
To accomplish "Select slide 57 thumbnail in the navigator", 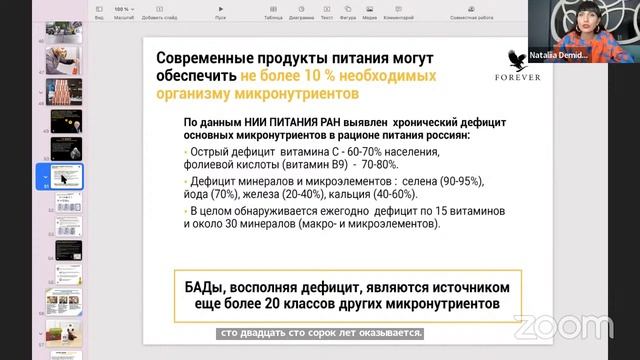I will [x=64, y=333].
